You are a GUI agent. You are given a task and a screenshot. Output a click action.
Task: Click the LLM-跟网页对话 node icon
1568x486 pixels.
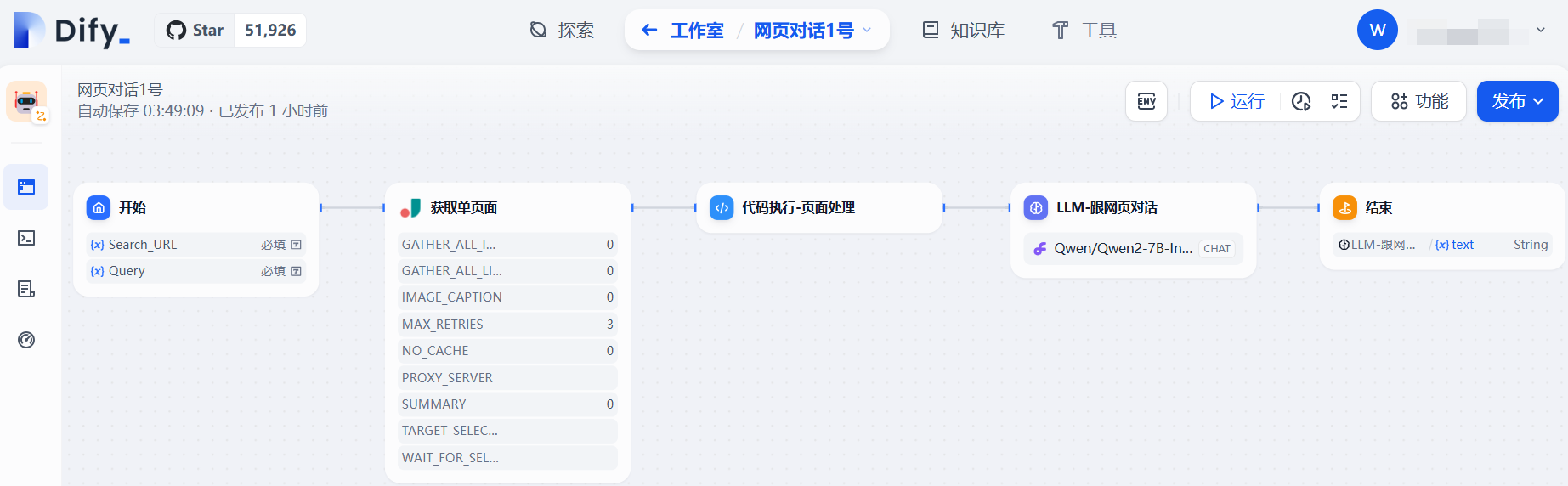click(x=1036, y=207)
